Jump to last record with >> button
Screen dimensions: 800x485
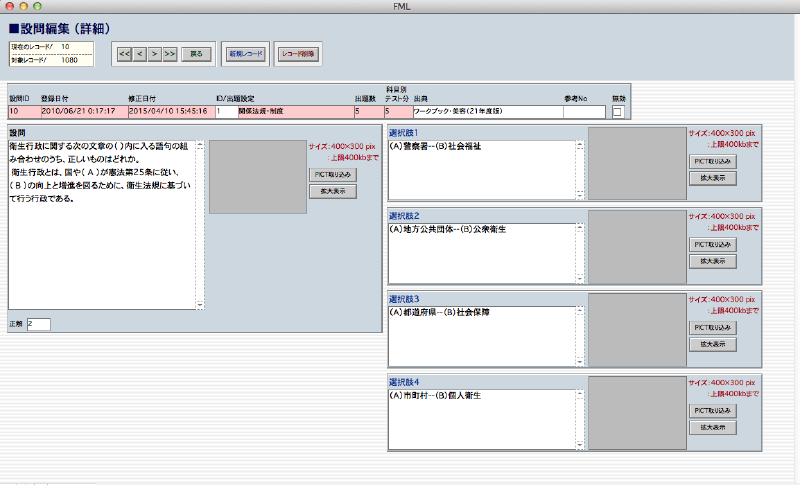tap(170, 54)
